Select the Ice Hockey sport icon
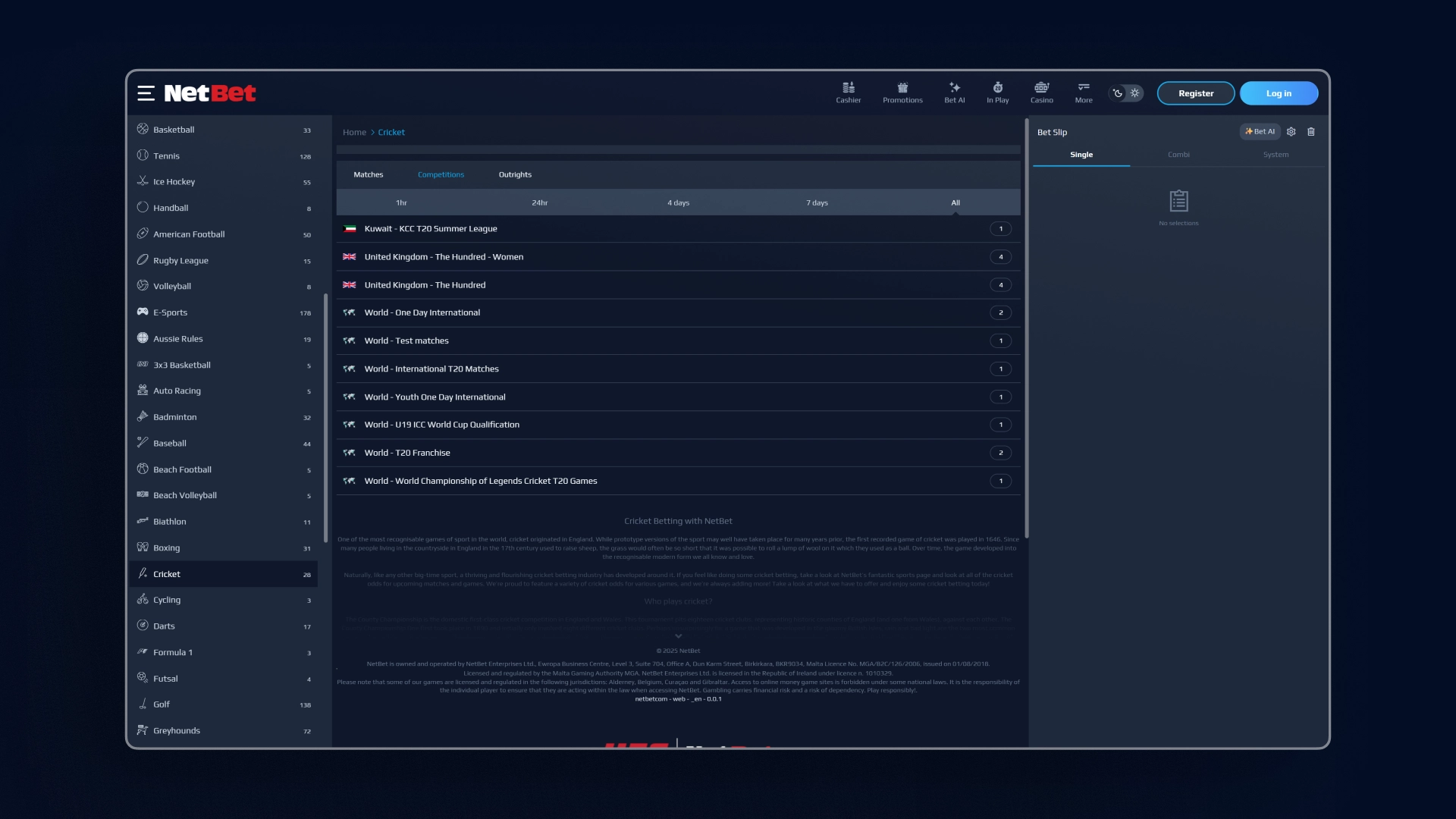 point(143,181)
